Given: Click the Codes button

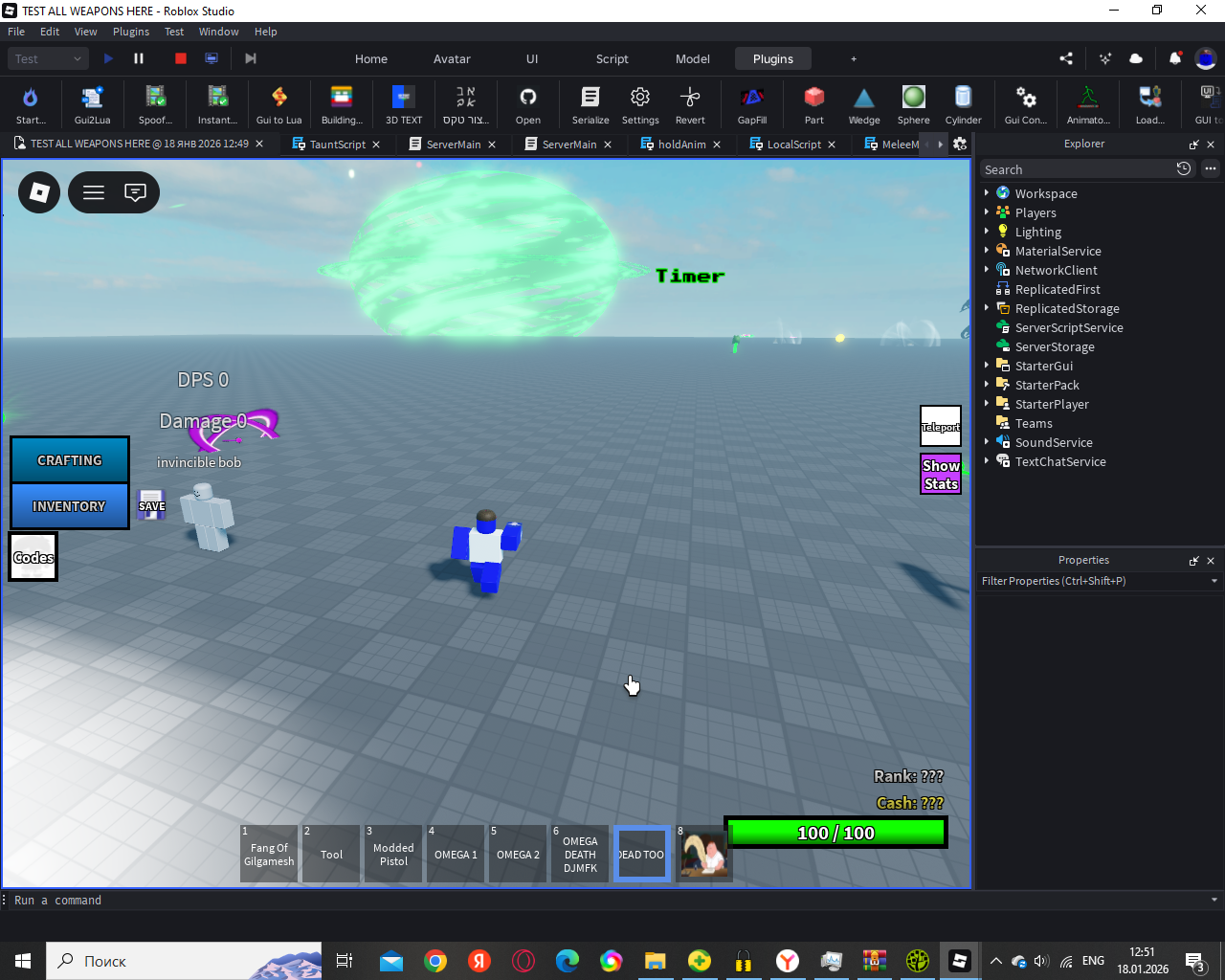Looking at the screenshot, I should [33, 557].
